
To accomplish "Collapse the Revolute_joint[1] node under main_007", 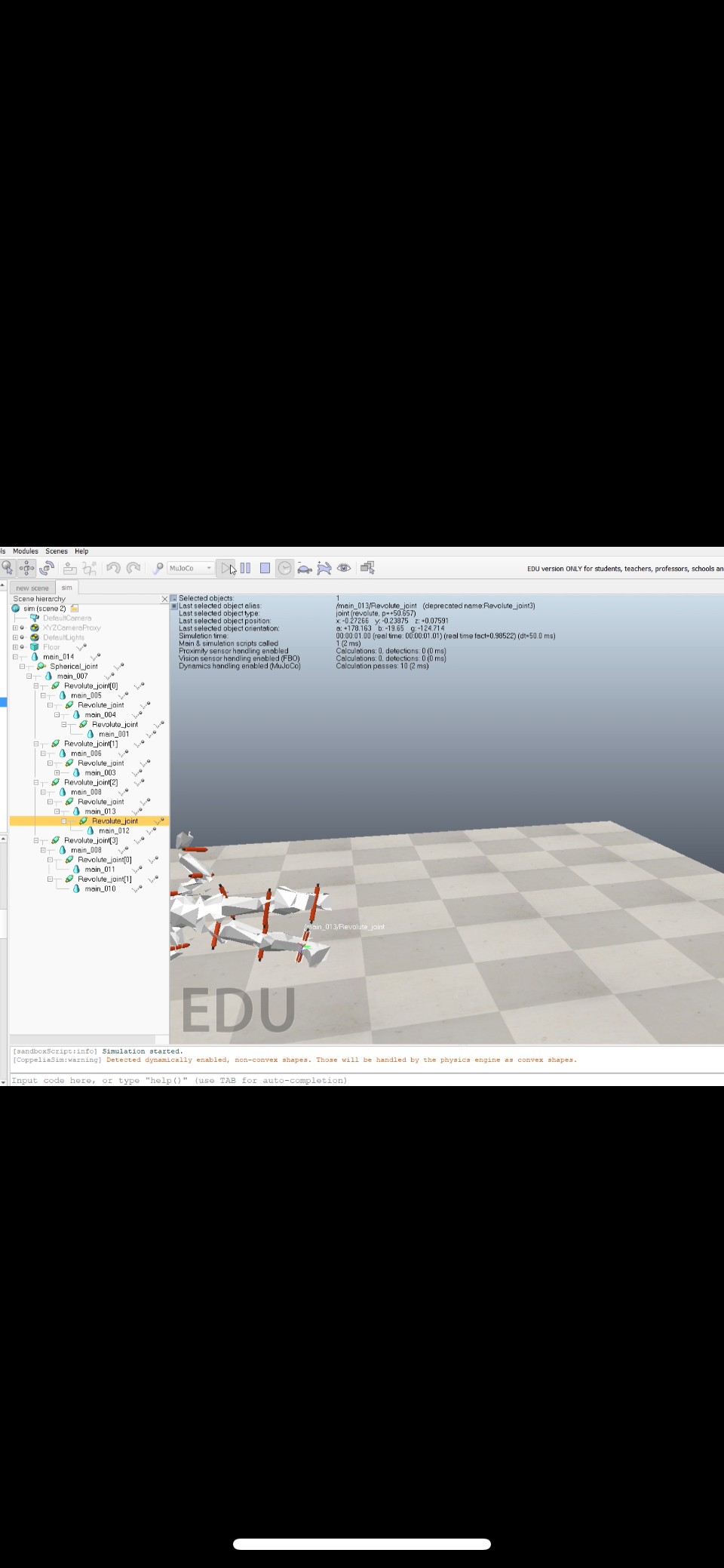I will point(35,744).
